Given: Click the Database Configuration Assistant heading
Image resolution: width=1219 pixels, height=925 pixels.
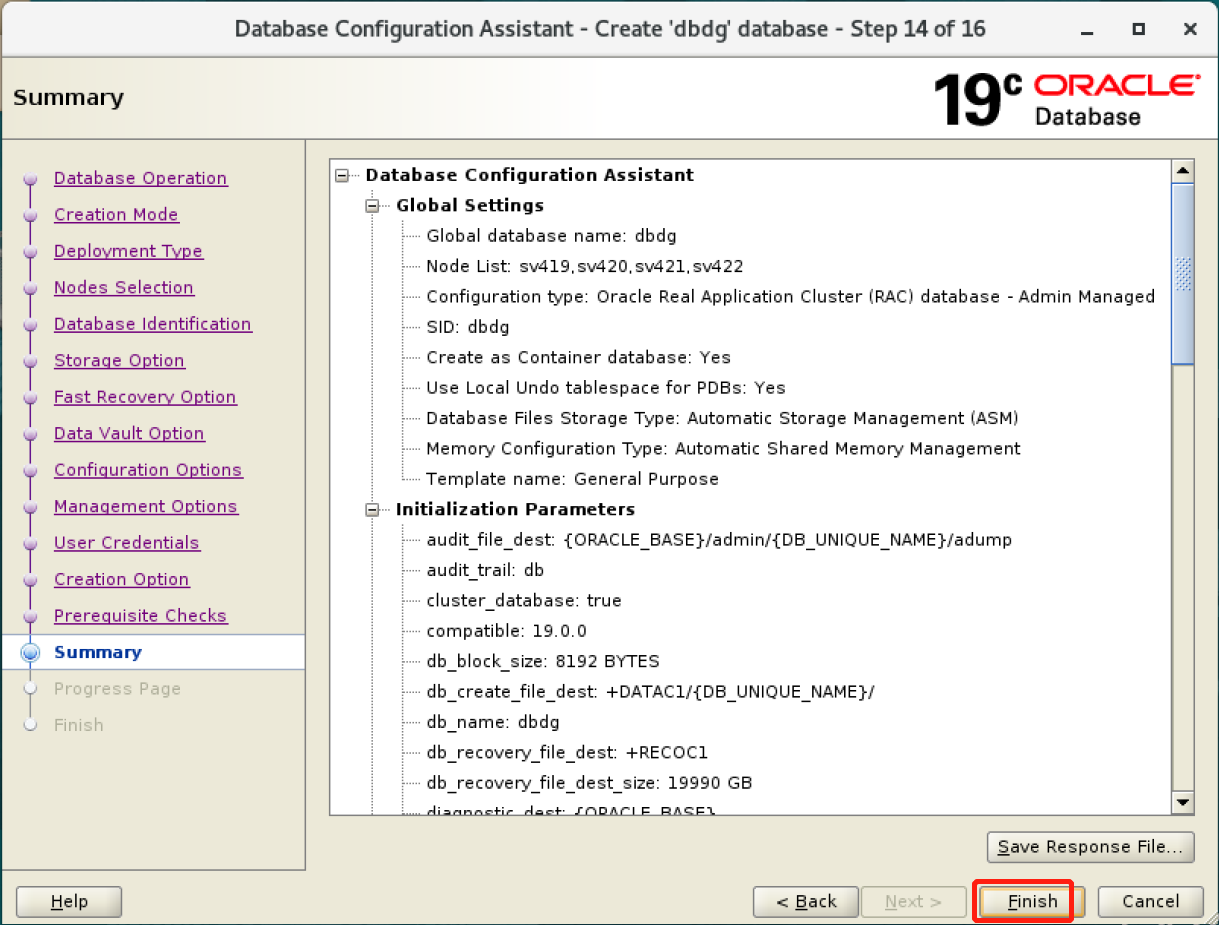Looking at the screenshot, I should (530, 175).
